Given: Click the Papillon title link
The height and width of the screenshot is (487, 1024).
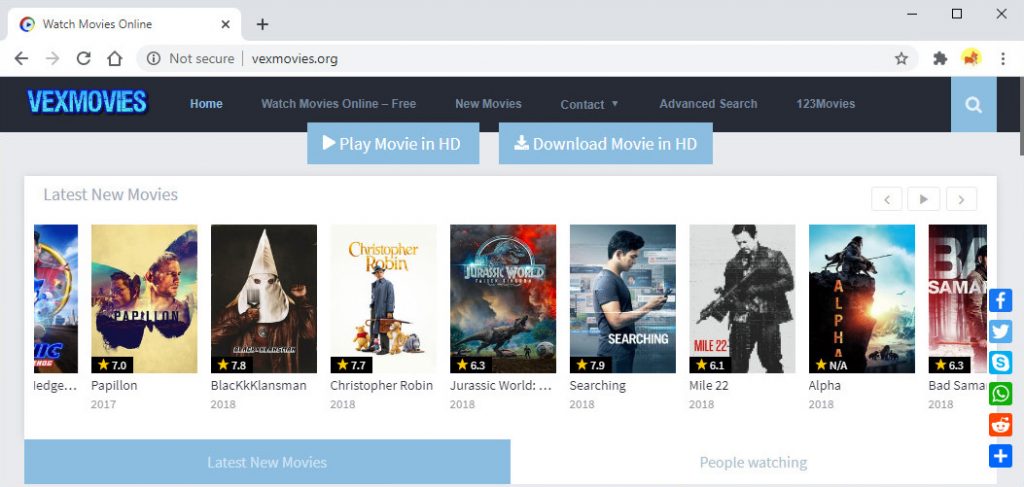Looking at the screenshot, I should [114, 386].
